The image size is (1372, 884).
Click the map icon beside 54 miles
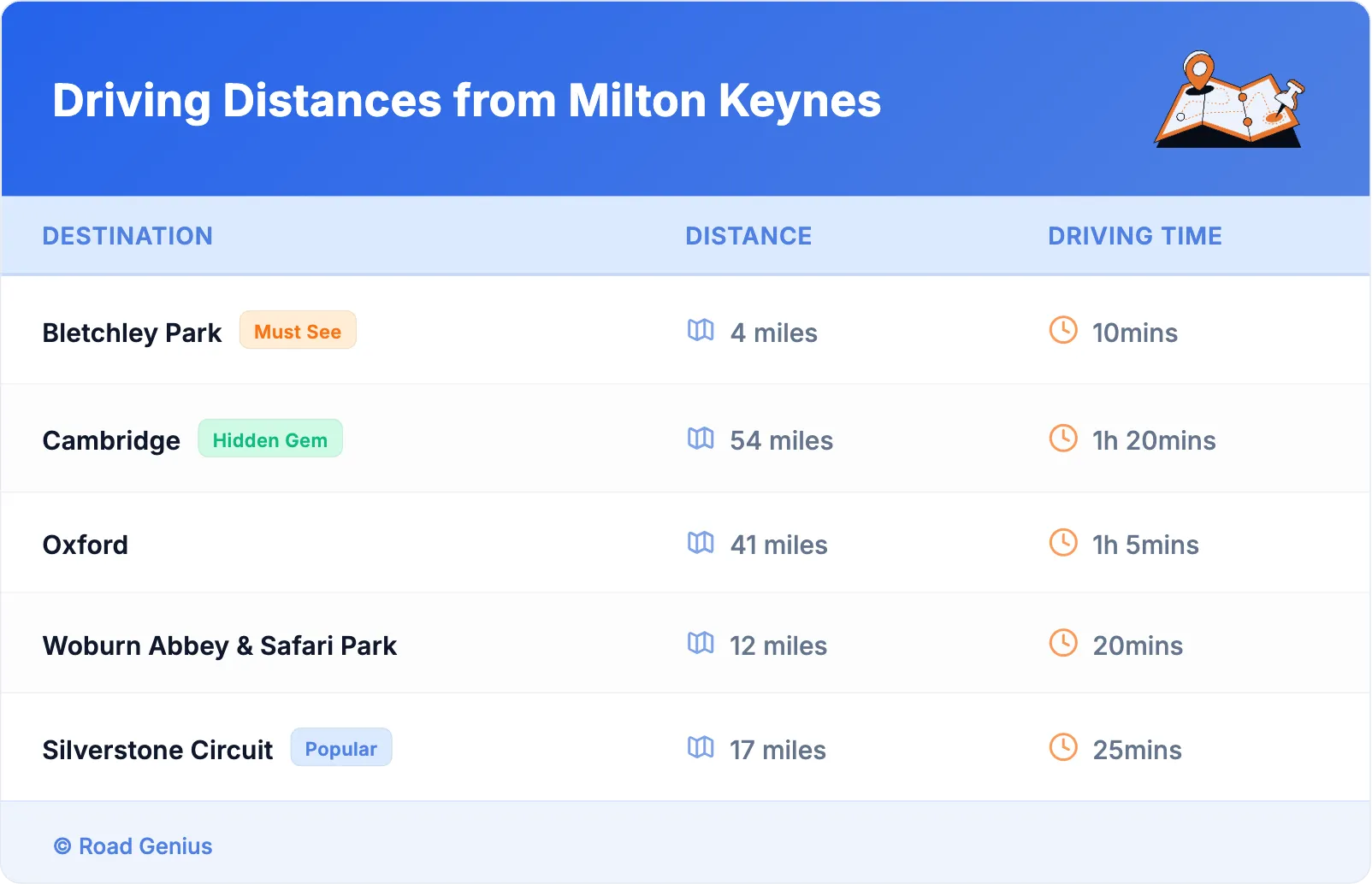(x=701, y=438)
